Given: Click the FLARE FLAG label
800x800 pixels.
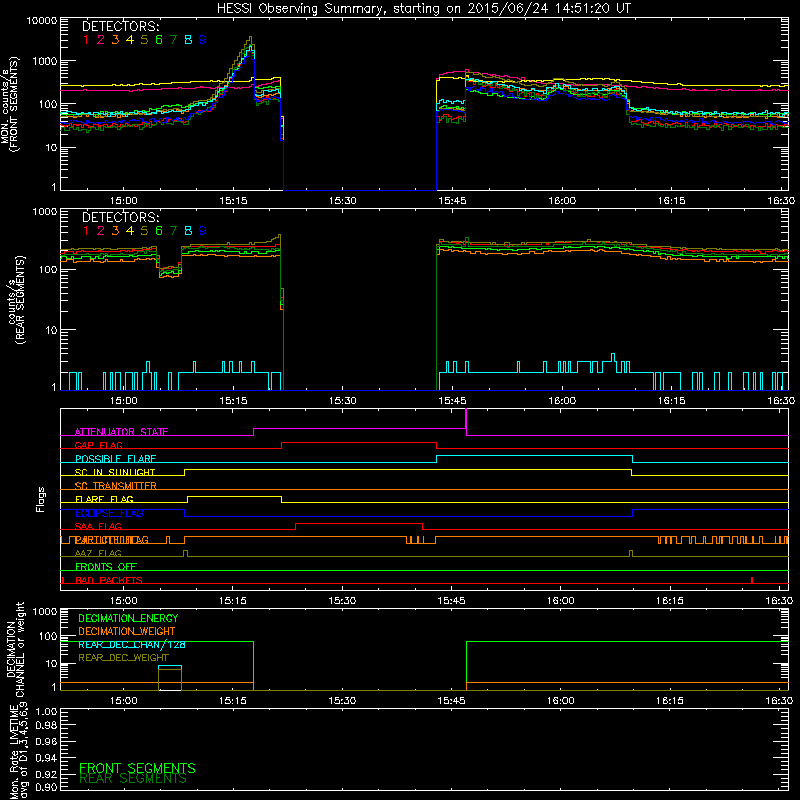Looking at the screenshot, I should click(104, 499).
